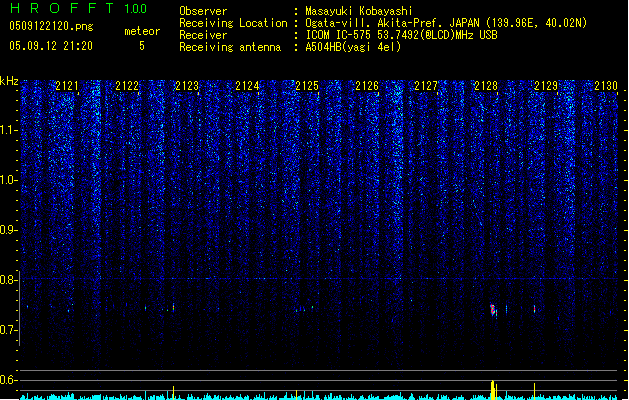Click the 2124 time marker
This screenshot has width=629, height=400.
coord(247,86)
